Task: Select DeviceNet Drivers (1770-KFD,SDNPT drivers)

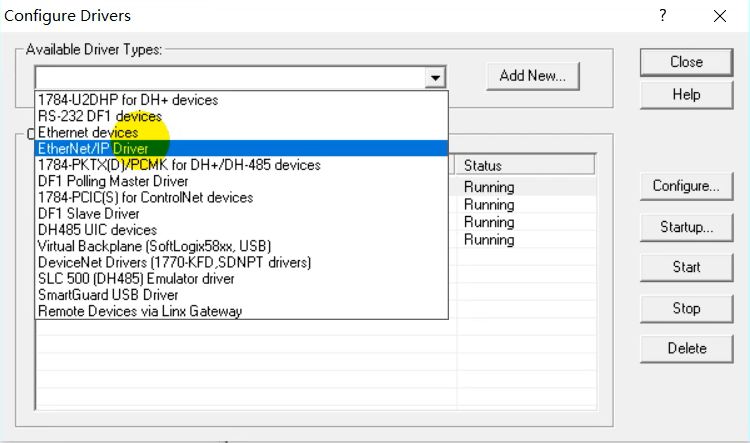Action: tap(242, 262)
